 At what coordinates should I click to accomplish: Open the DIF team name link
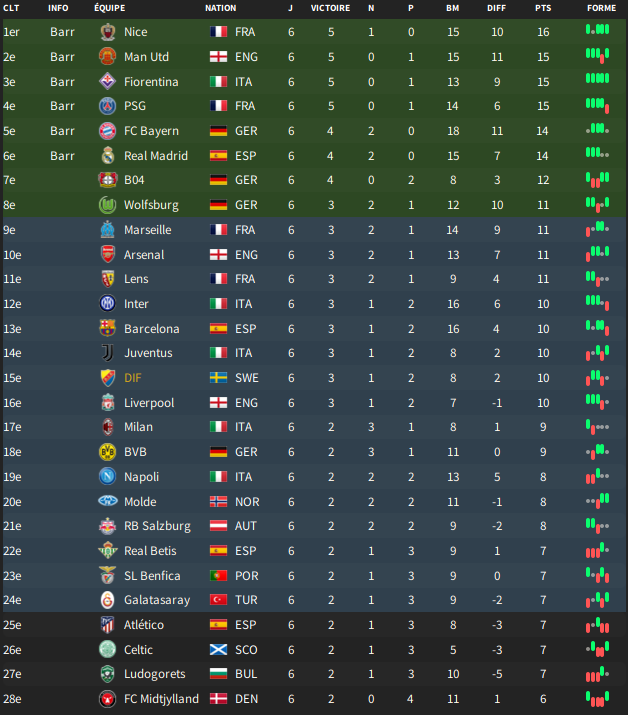[x=133, y=378]
